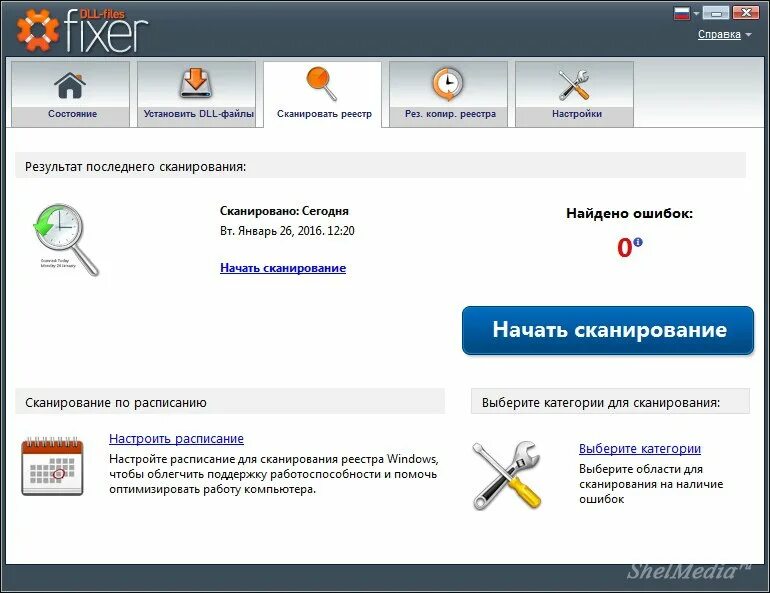The height and width of the screenshot is (593, 770).
Task: Switch to the Состояние tab
Action: tap(70, 94)
